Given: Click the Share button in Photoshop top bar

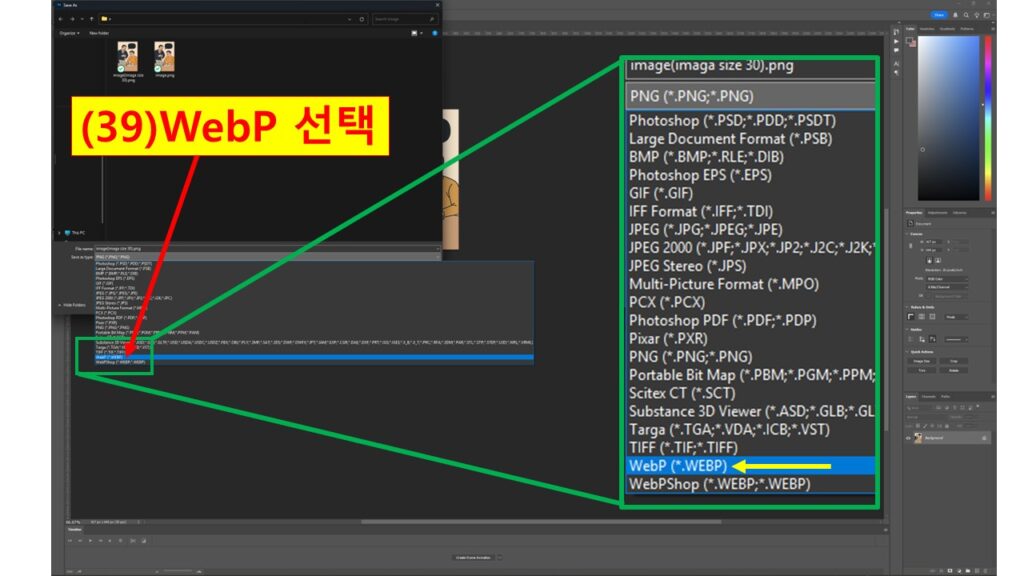Looking at the screenshot, I should (938, 15).
